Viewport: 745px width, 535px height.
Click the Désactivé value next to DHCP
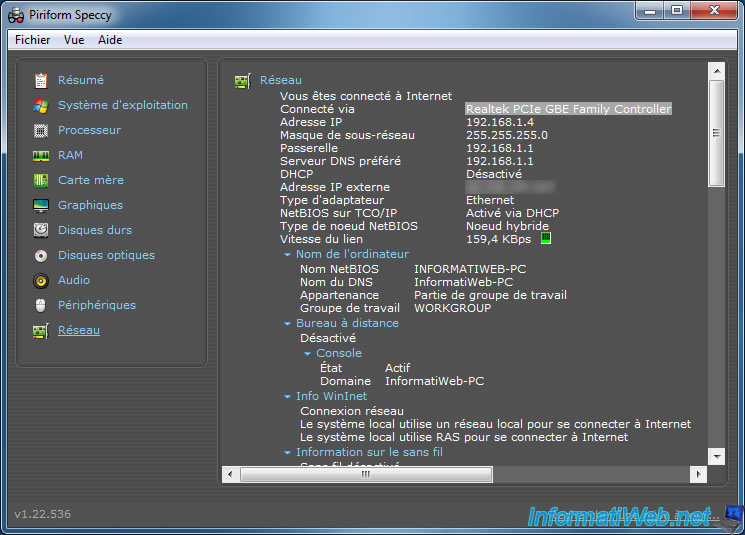coord(494,174)
